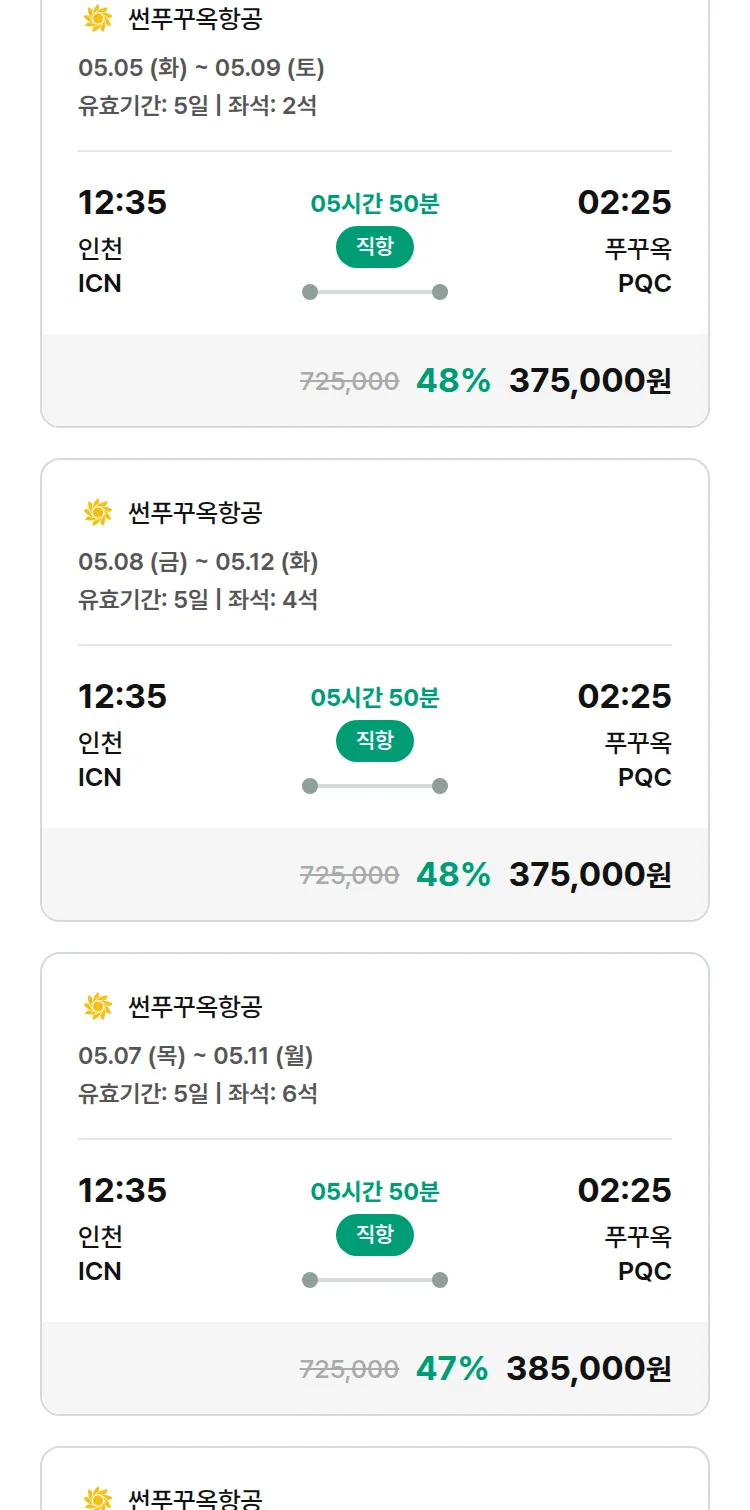This screenshot has width=750, height=1510.
Task: Click the airline sun logo in the bottom partial card
Action: click(x=97, y=1498)
